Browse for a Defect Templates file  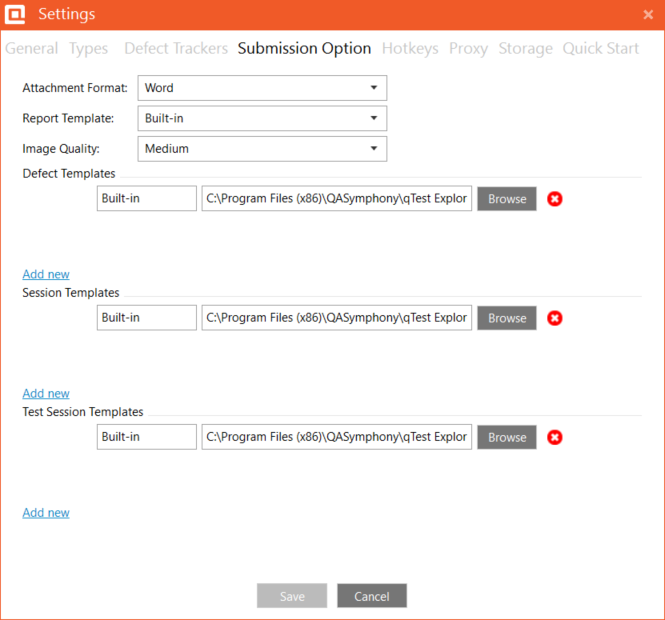coord(507,199)
